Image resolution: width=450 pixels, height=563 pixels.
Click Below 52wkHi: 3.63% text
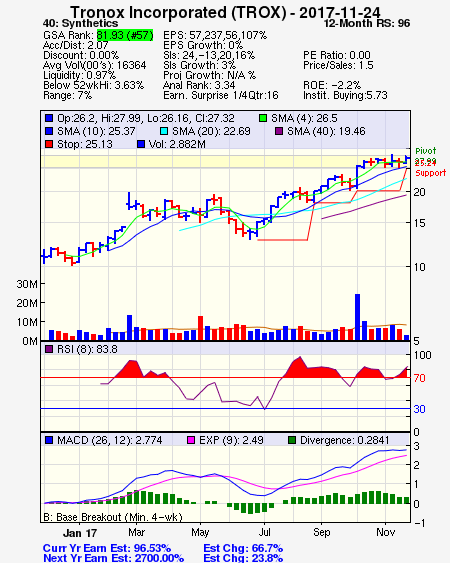(x=93, y=85)
